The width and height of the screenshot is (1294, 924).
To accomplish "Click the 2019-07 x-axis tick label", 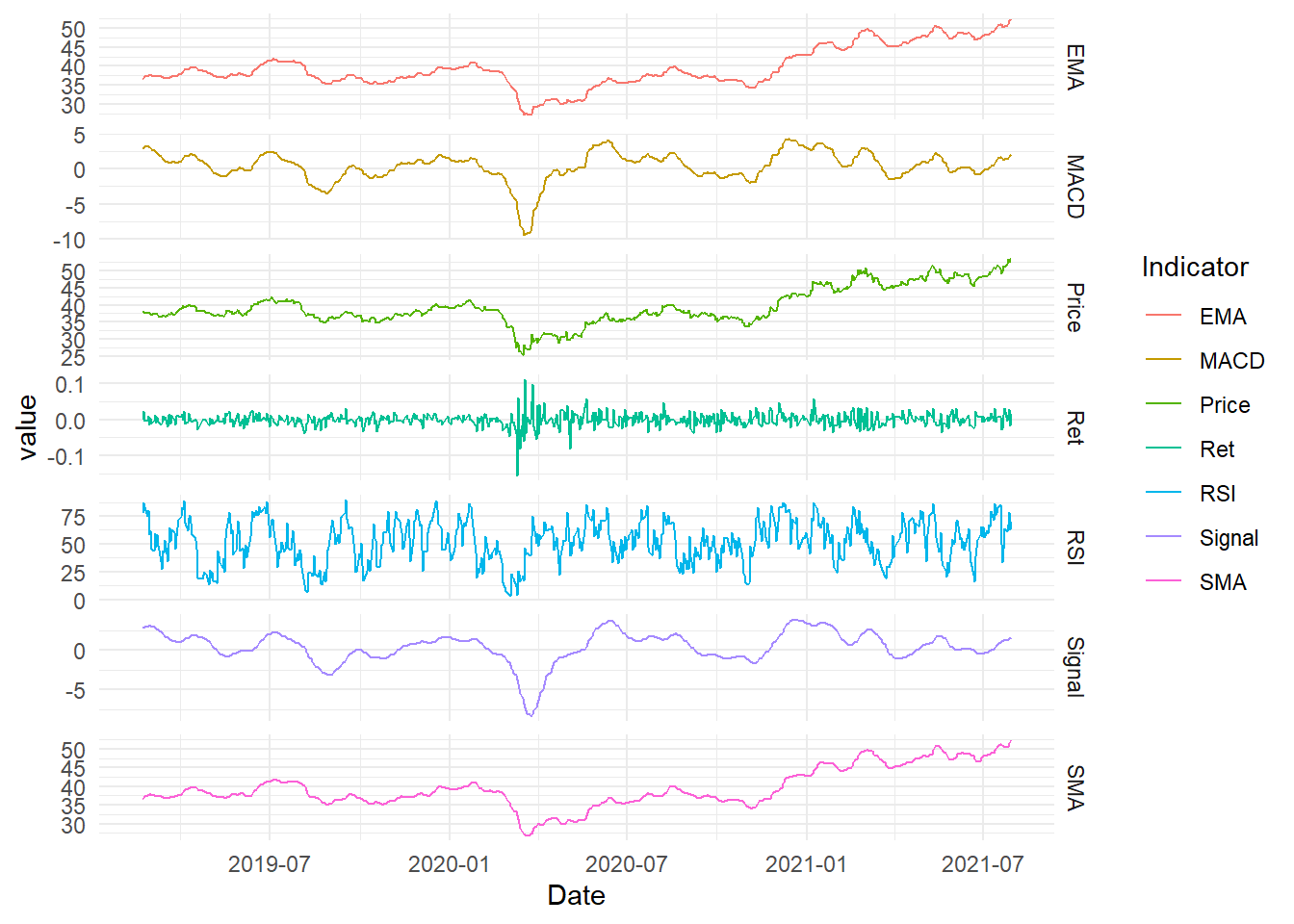I will 270,863.
